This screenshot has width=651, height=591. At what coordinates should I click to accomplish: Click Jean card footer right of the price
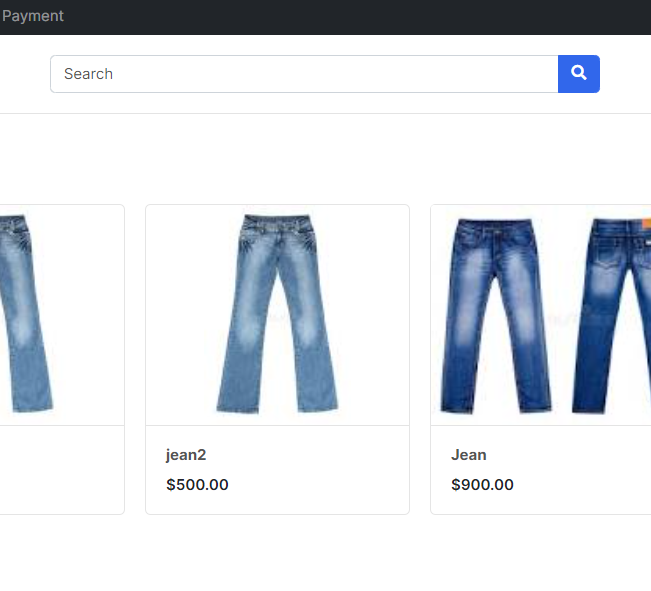click(x=590, y=485)
